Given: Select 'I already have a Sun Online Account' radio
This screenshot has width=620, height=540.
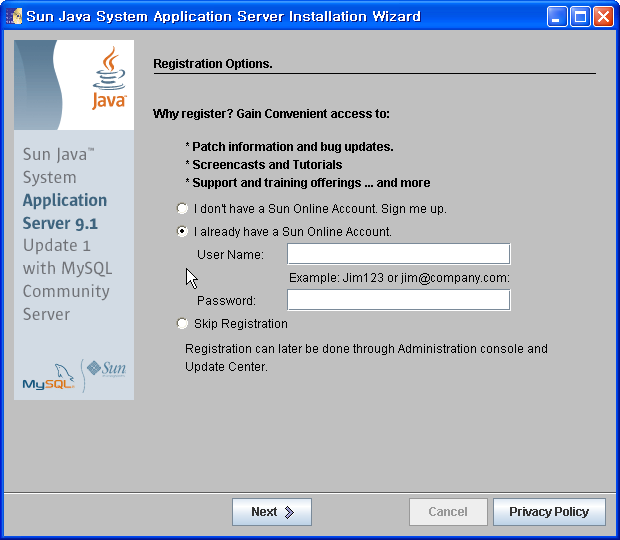Looking at the screenshot, I should point(182,231).
